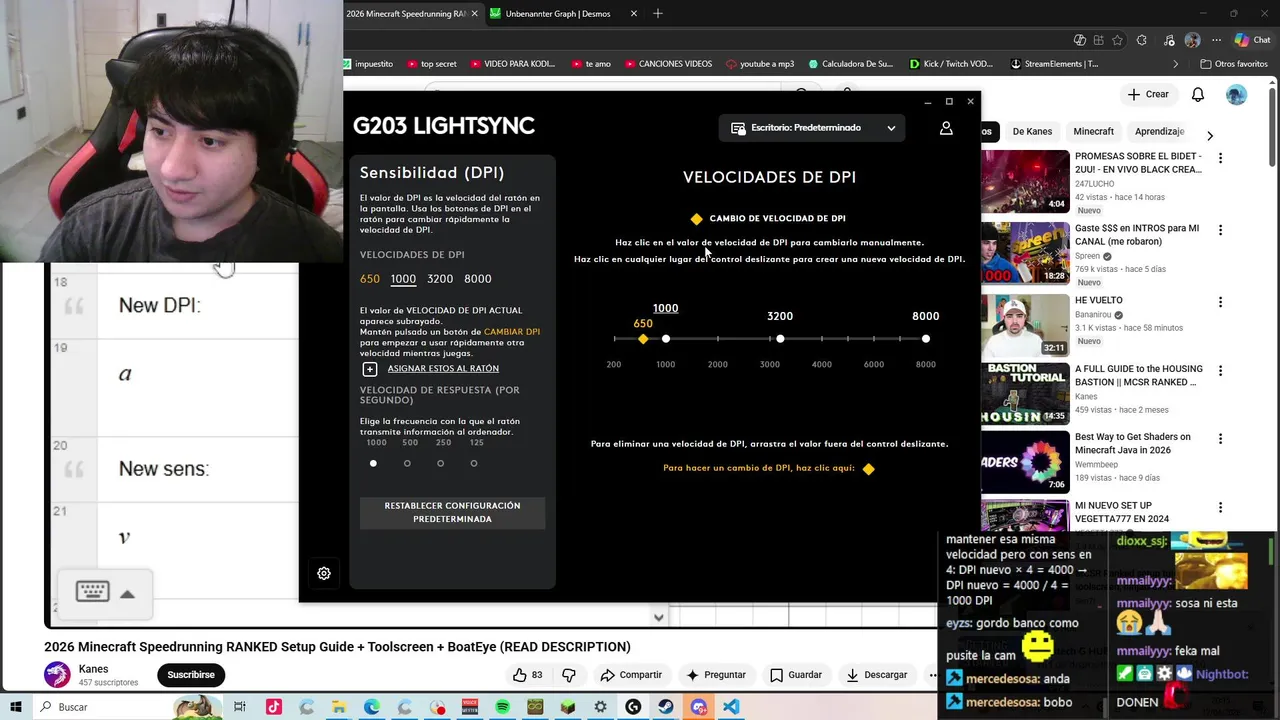Click the 8000 DPI slider point

926,339
